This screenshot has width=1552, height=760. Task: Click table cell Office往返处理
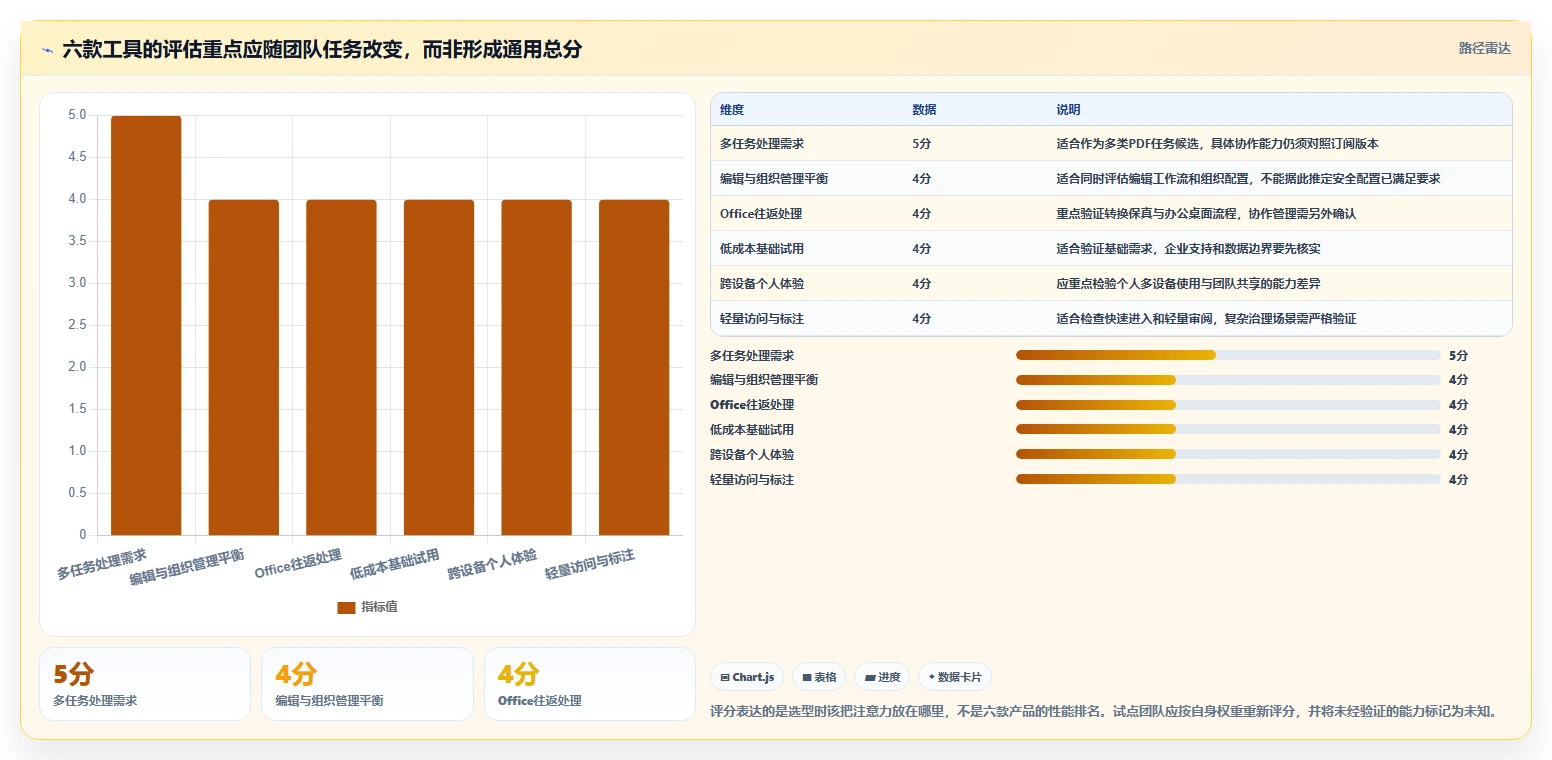coord(761,214)
